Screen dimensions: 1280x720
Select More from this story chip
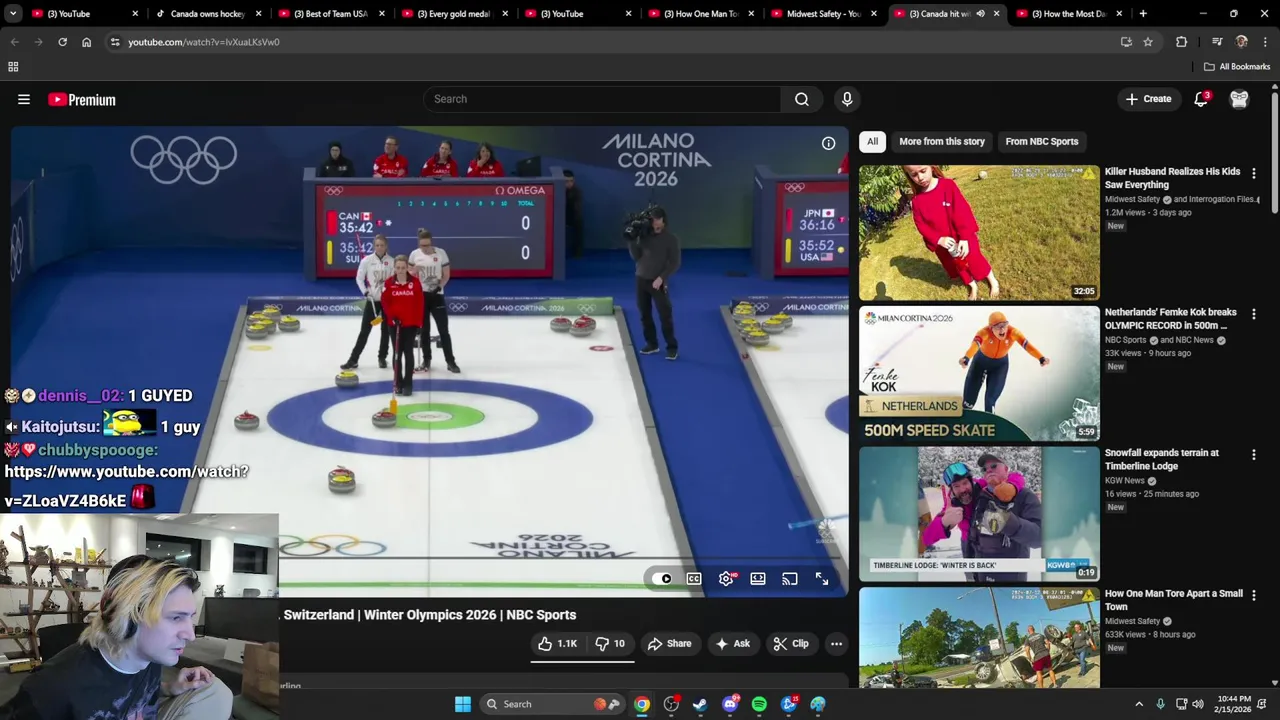point(942,141)
